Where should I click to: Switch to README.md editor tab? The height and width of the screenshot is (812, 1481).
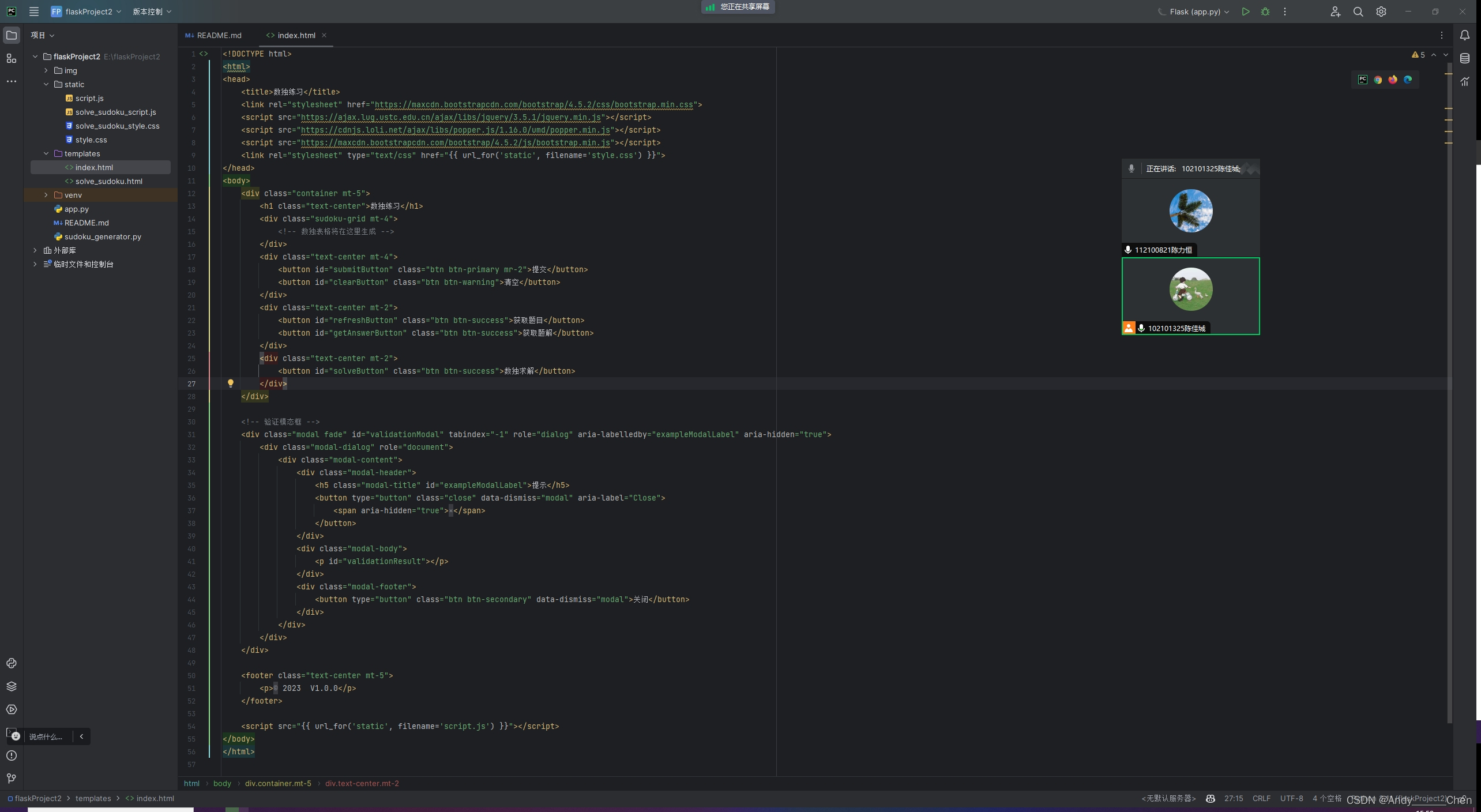[218, 36]
